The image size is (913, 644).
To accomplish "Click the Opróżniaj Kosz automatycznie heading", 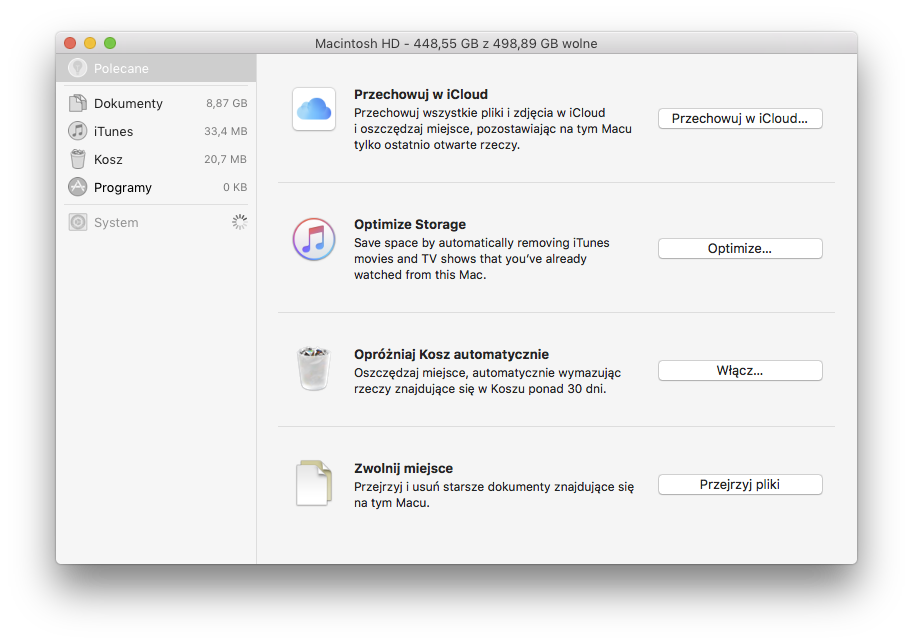I will (451, 354).
